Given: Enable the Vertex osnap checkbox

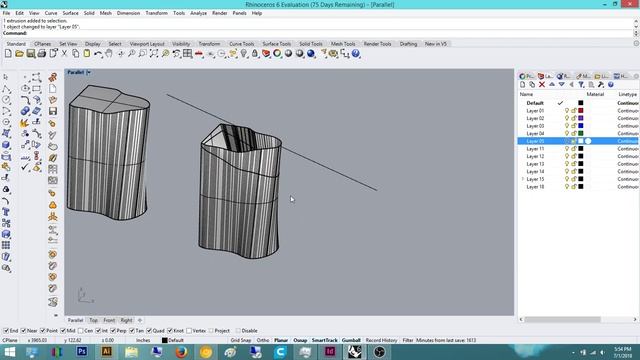Looking at the screenshot, I should [189, 331].
